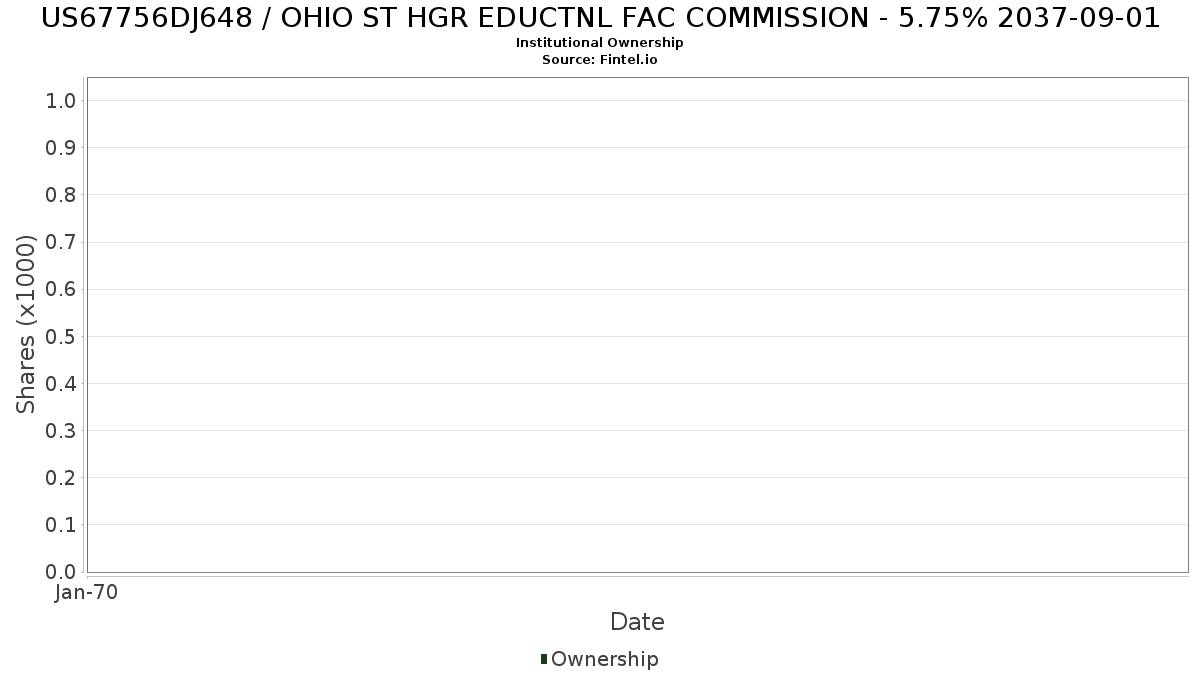The width and height of the screenshot is (1200, 675).
Task: Click the 0.7 y-axis tick label
Action: point(61,242)
